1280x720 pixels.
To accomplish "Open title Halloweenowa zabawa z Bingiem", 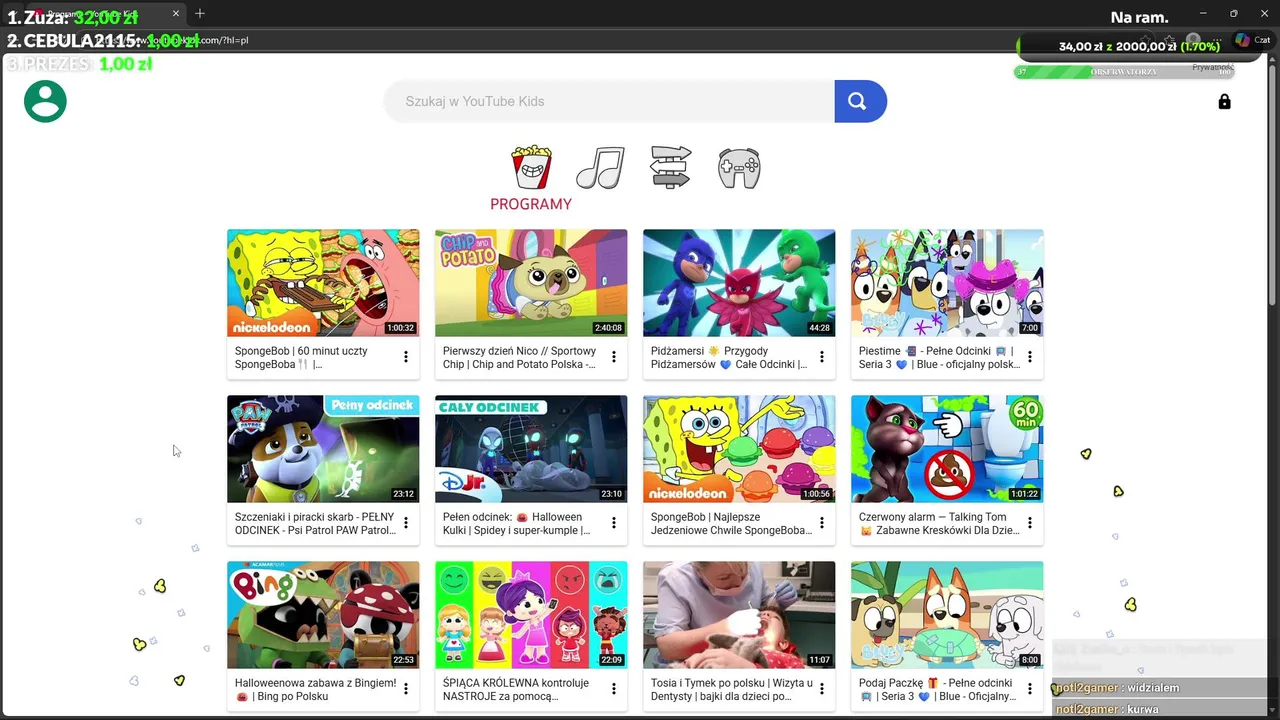I will [315, 690].
